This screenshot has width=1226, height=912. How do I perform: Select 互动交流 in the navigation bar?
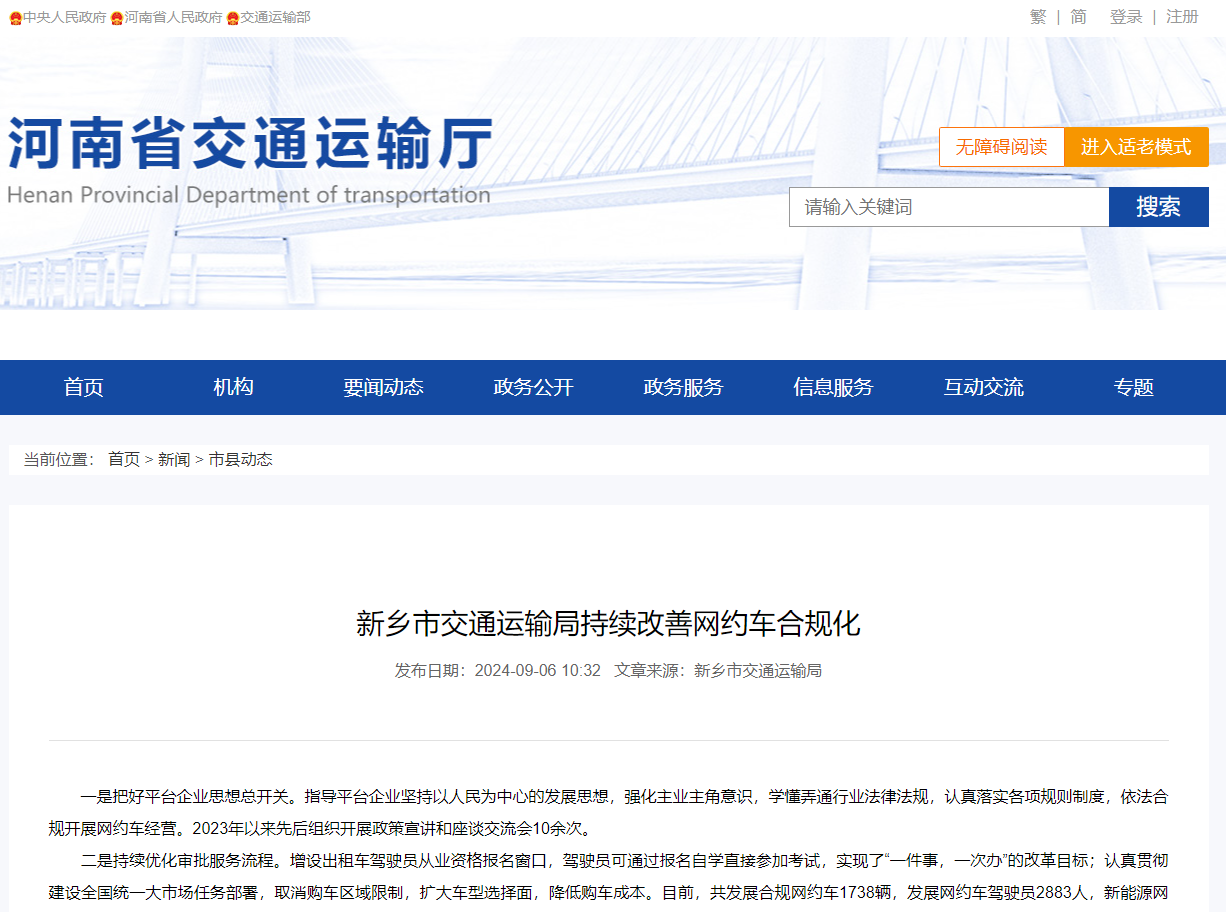[984, 388]
